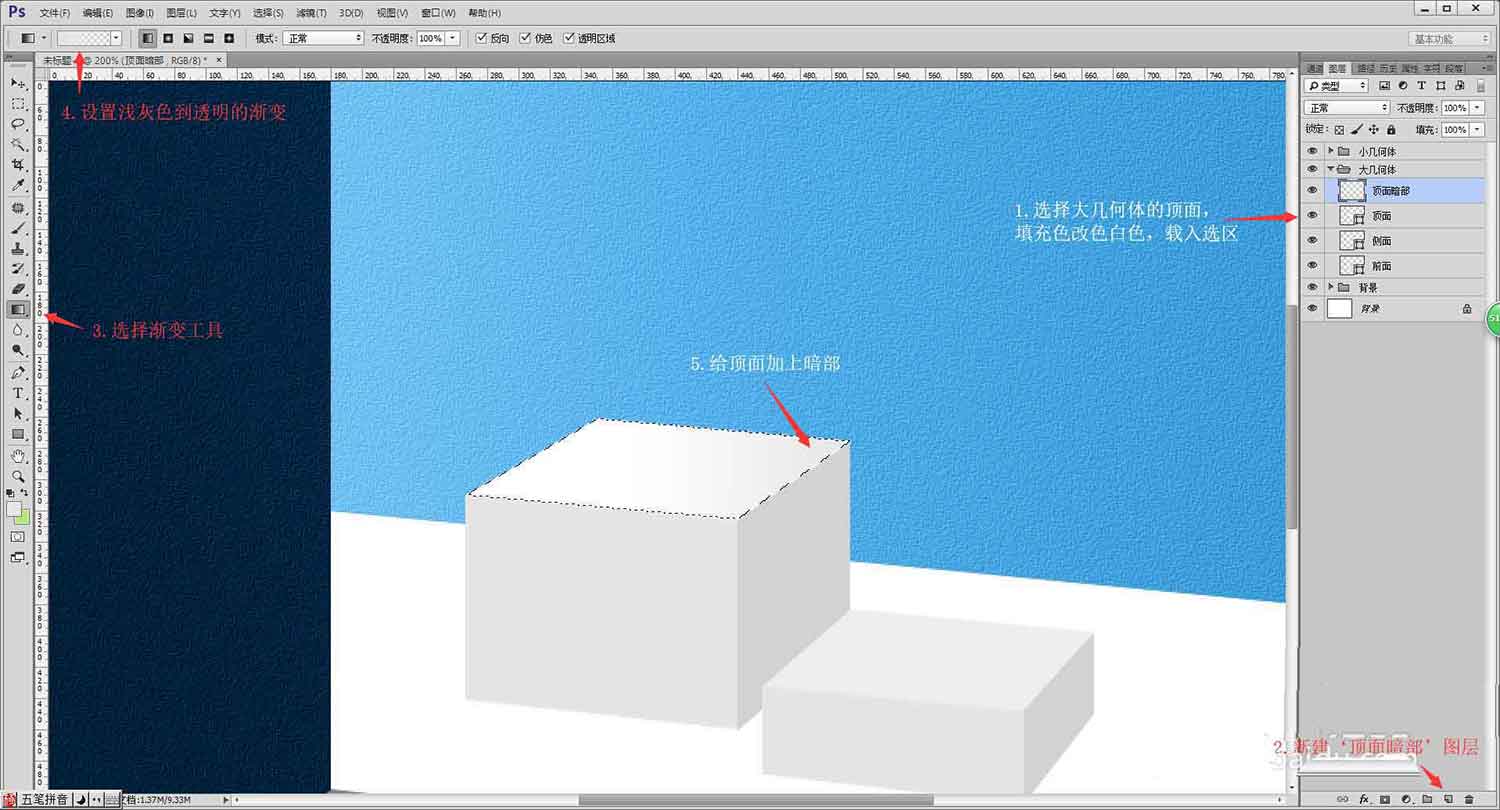Open the layer blend mode dropdown
This screenshot has height=810, width=1500.
(x=1345, y=106)
